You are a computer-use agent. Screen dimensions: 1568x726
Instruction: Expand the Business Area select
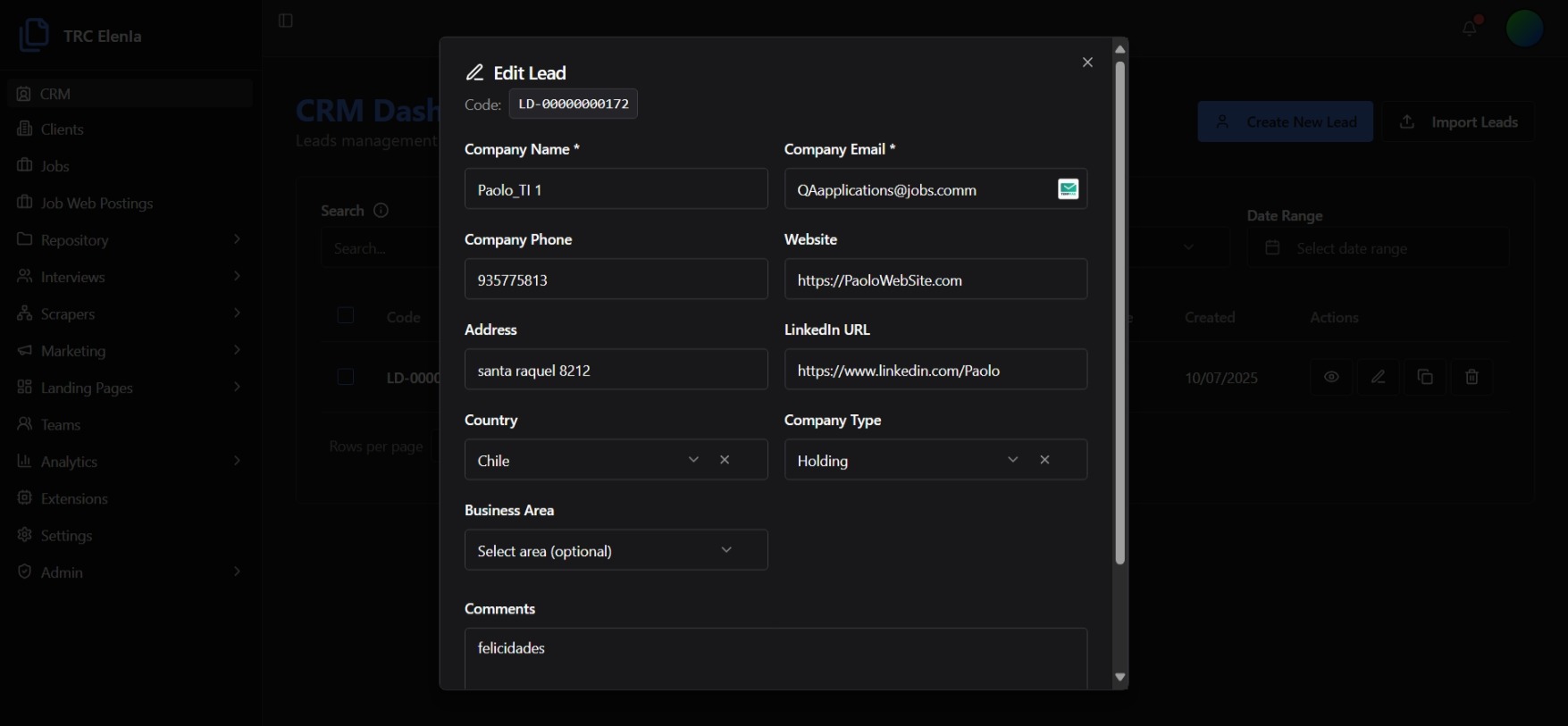(616, 550)
